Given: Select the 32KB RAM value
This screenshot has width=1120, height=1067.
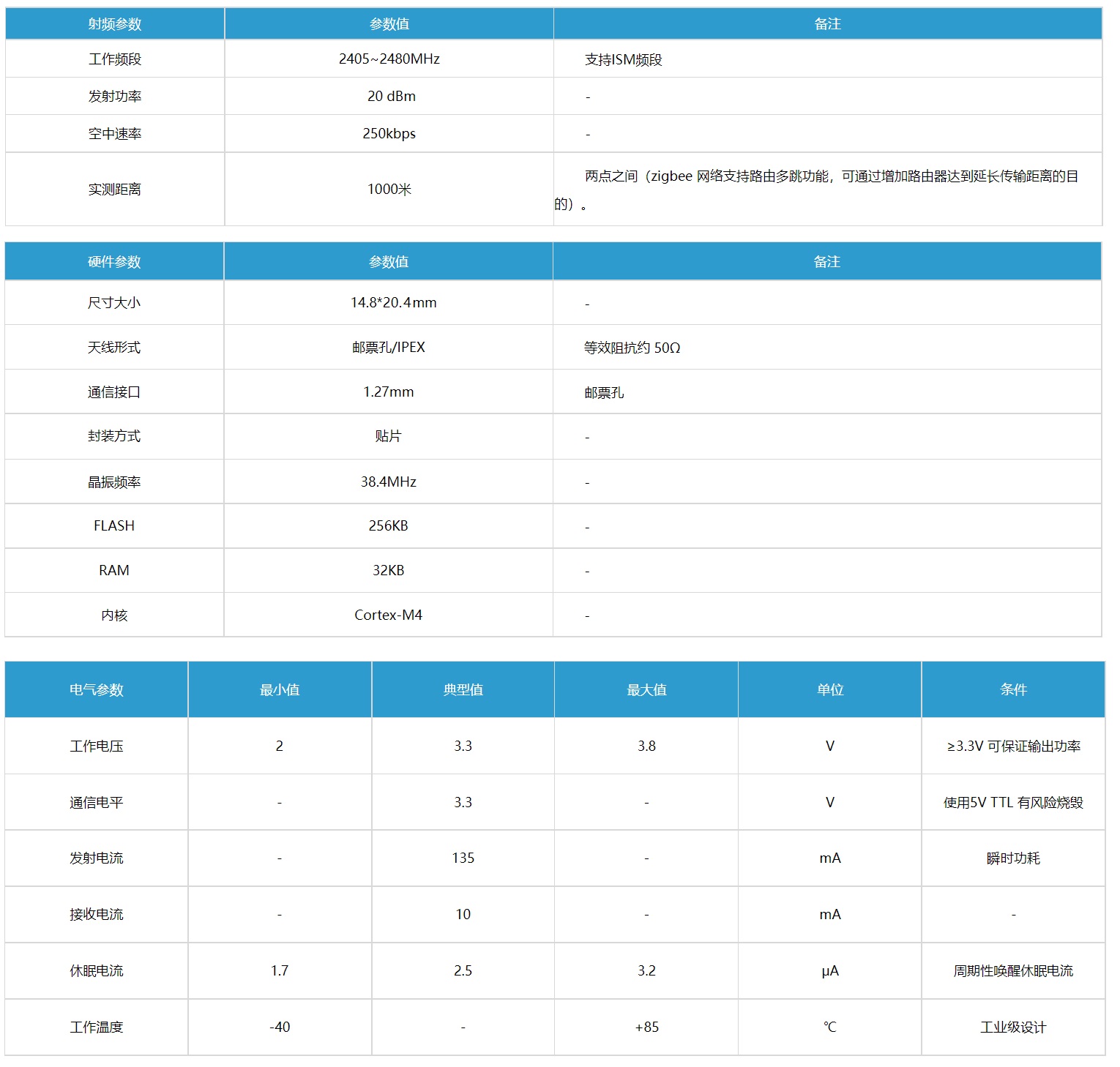Looking at the screenshot, I should point(388,570).
